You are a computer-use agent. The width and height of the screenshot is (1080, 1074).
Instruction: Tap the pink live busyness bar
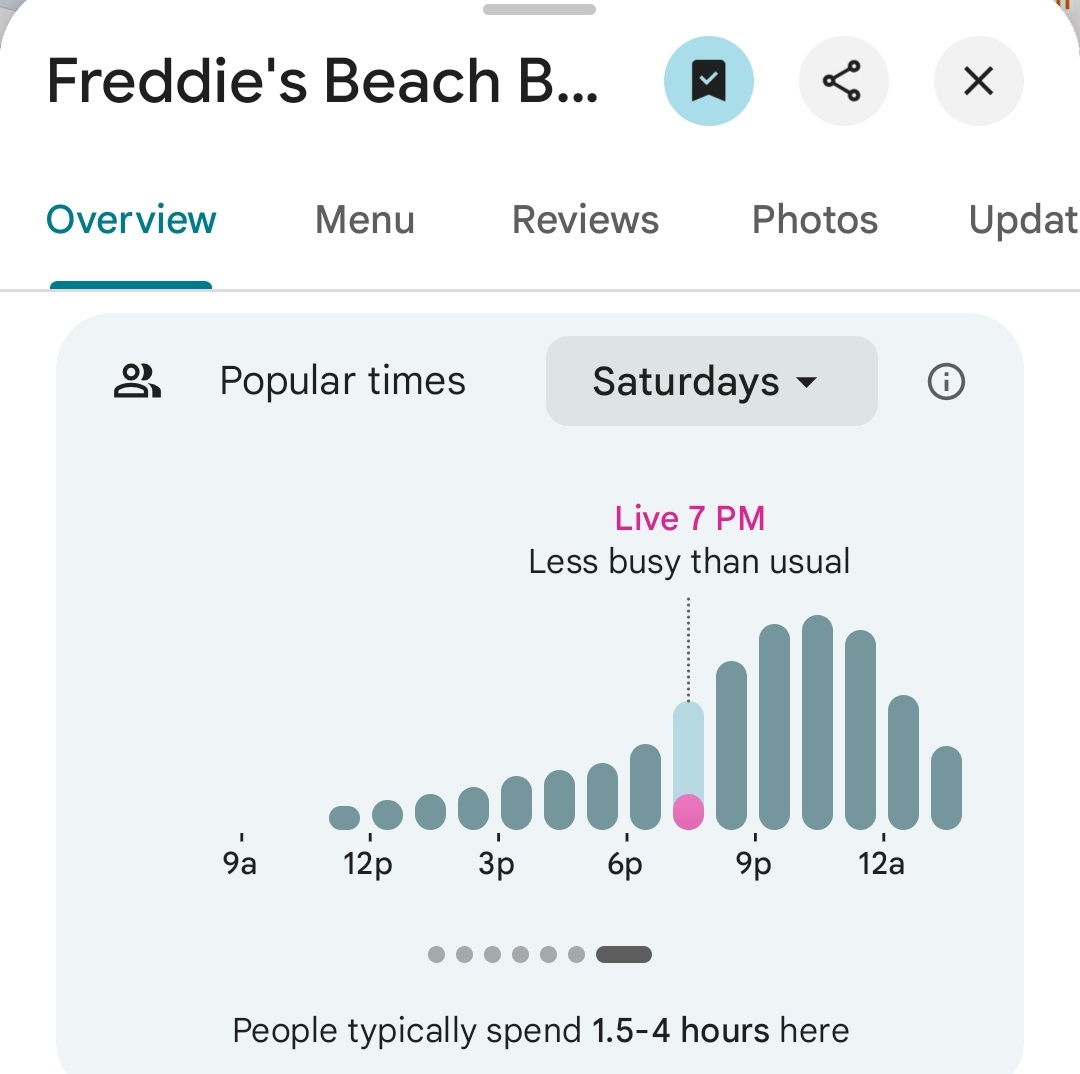pos(688,811)
